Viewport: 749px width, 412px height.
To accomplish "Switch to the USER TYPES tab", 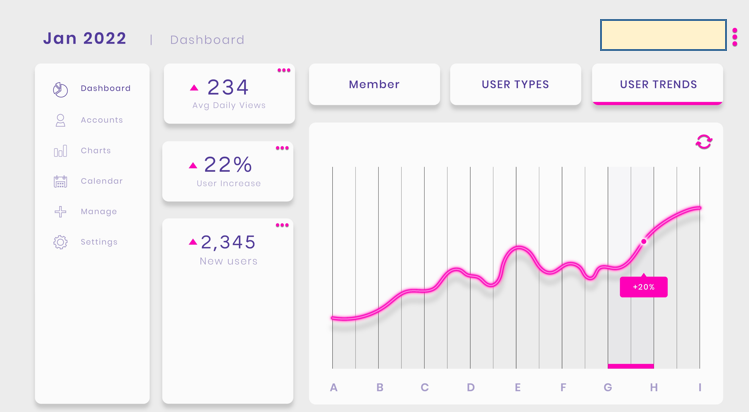I will pyautogui.click(x=515, y=85).
